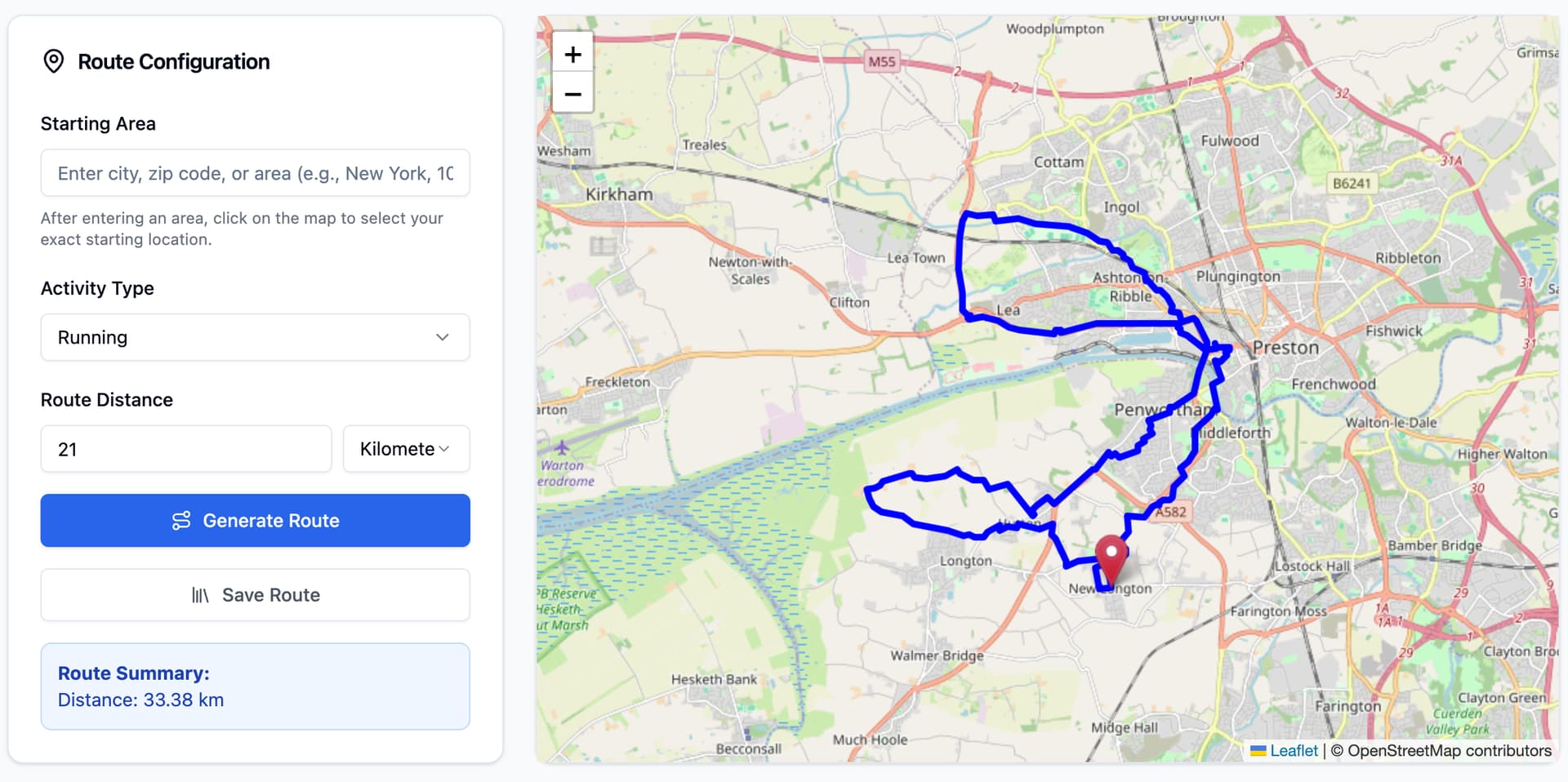Viewport: 1568px width, 782px height.
Task: Zoom in the map with plus button
Action: (x=572, y=54)
